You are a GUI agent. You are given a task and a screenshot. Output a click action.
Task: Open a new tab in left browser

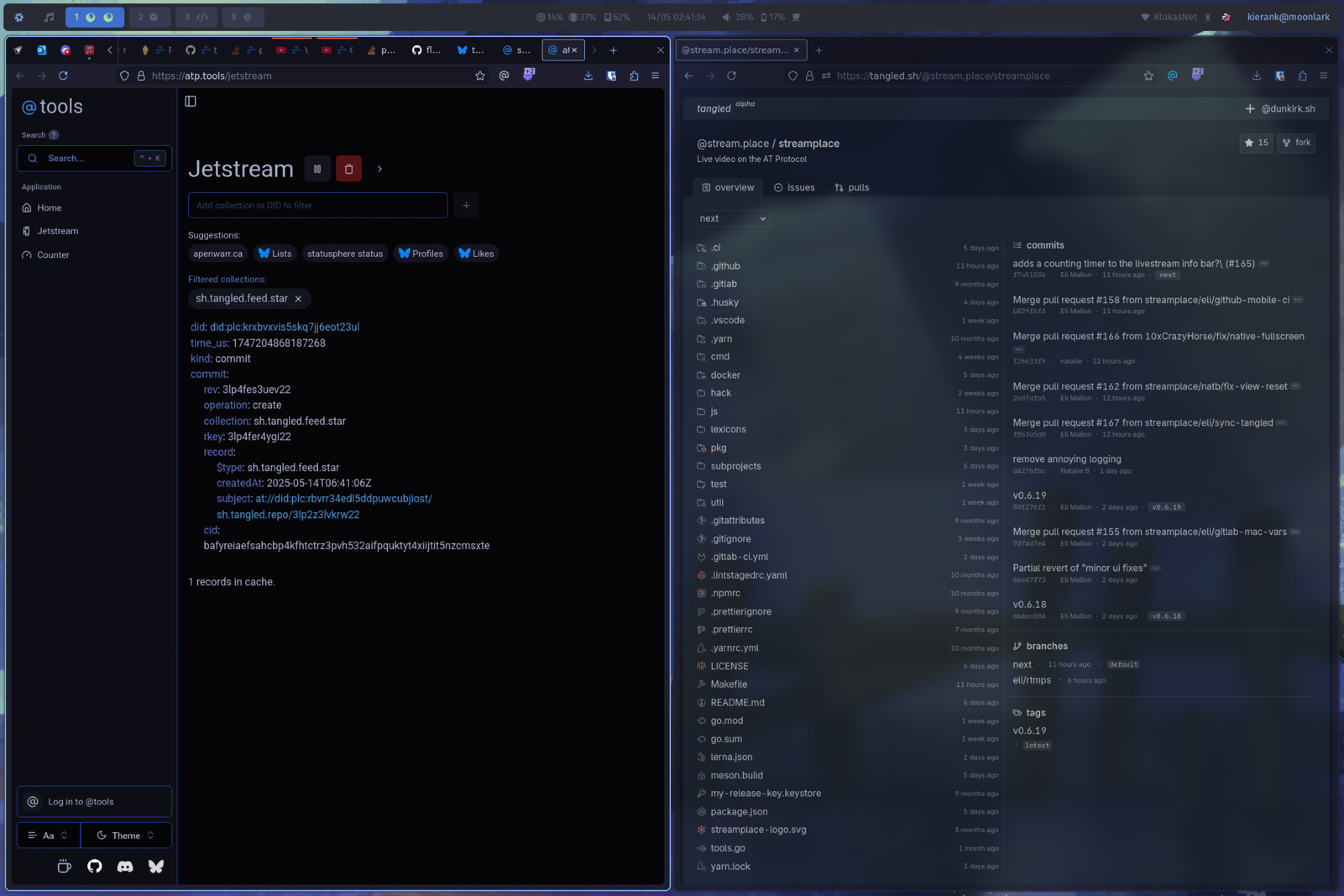click(x=613, y=50)
